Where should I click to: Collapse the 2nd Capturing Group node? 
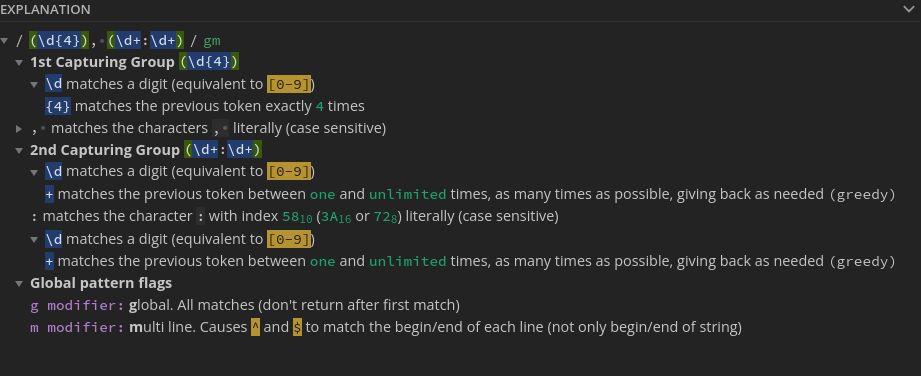[x=19, y=150]
